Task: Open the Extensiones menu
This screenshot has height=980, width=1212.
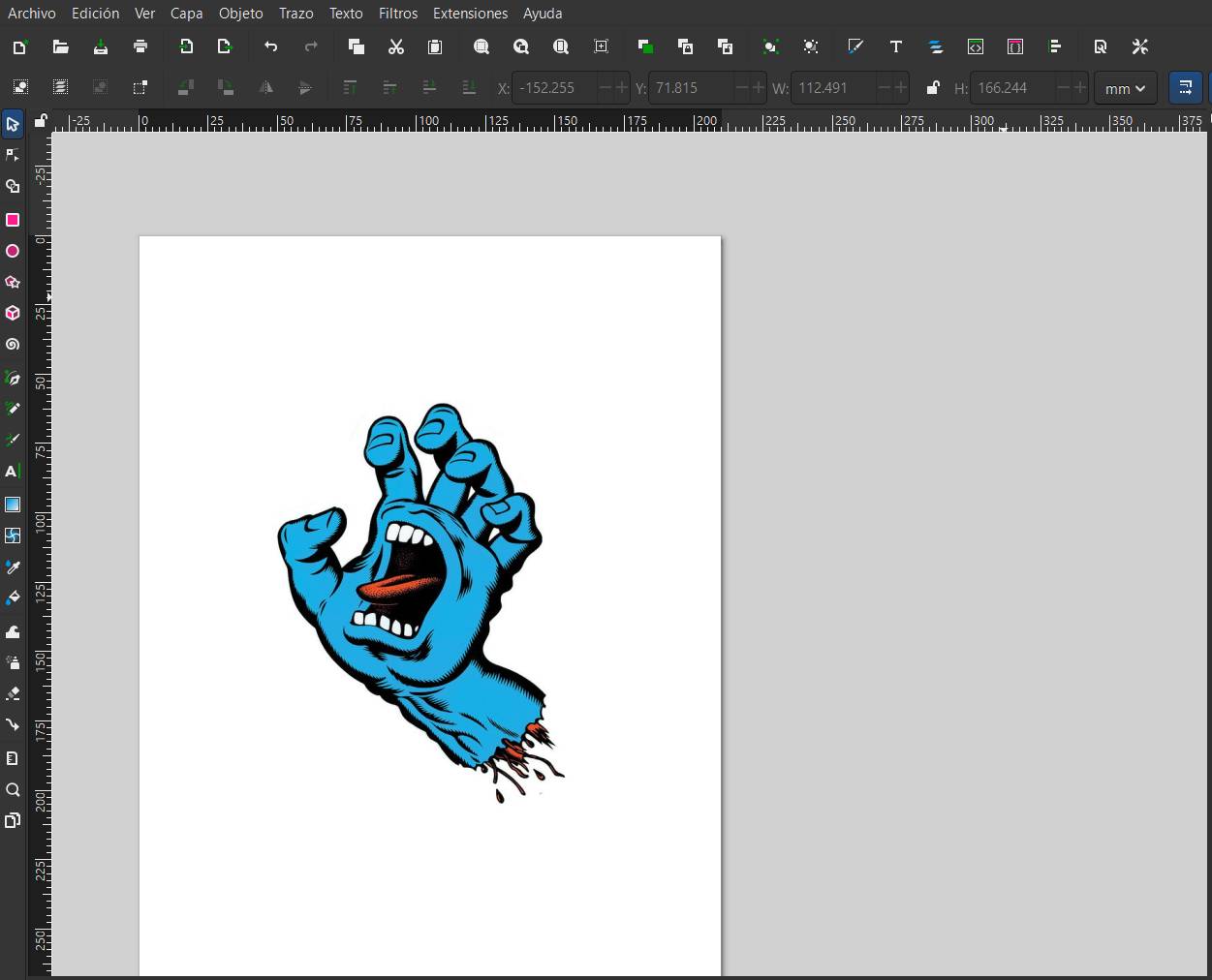Action: [470, 13]
